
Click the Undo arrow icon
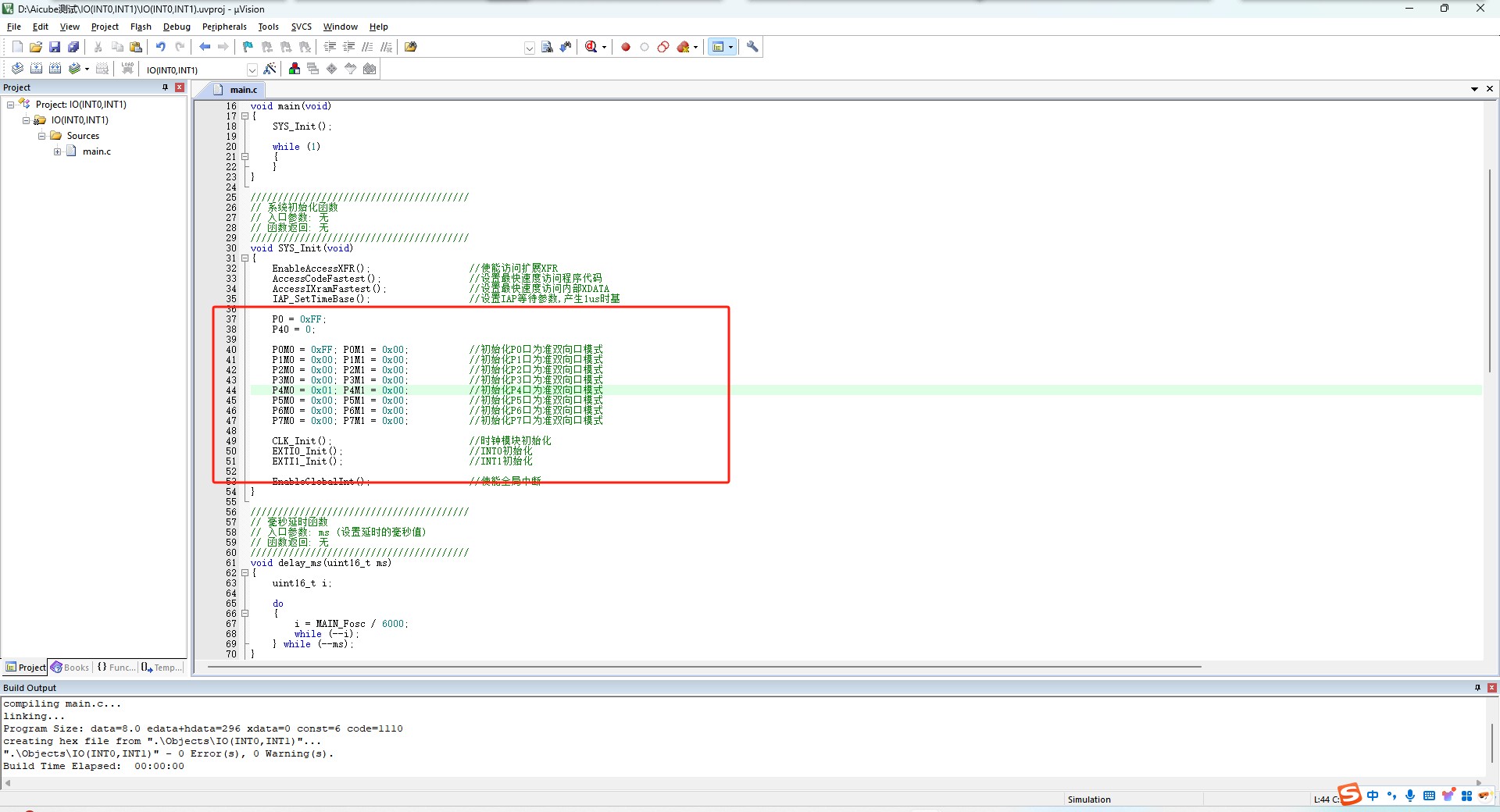coord(160,47)
